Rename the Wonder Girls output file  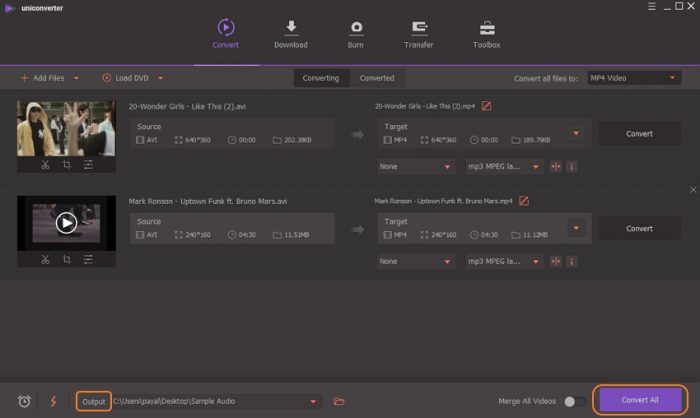coord(486,106)
